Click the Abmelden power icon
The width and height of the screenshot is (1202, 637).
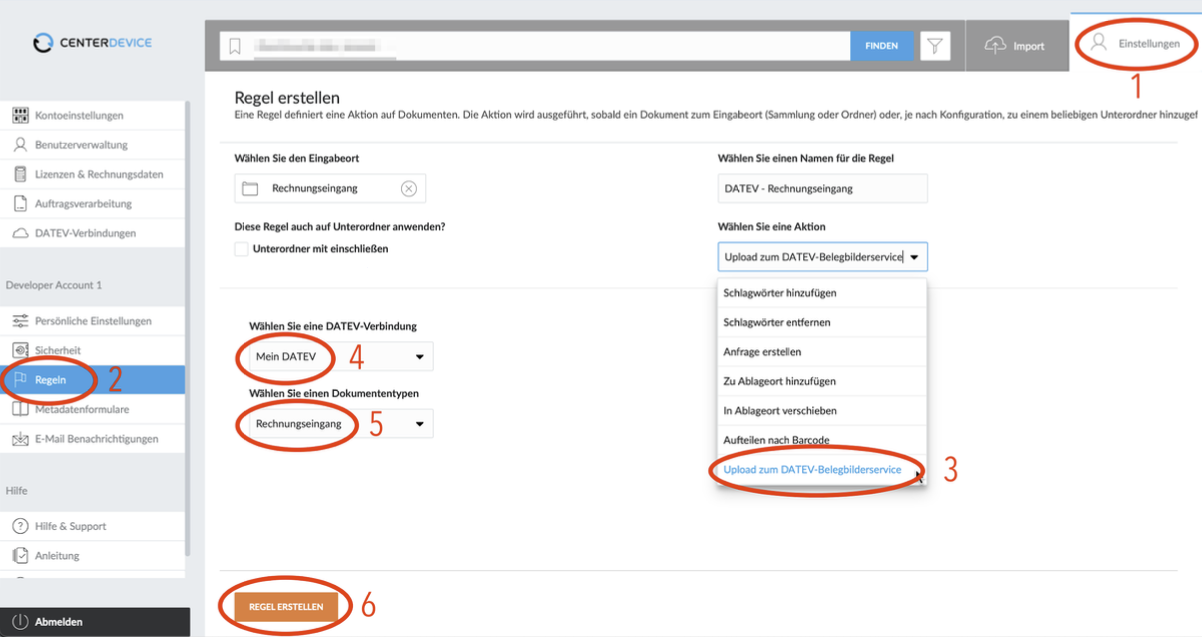click(x=20, y=622)
